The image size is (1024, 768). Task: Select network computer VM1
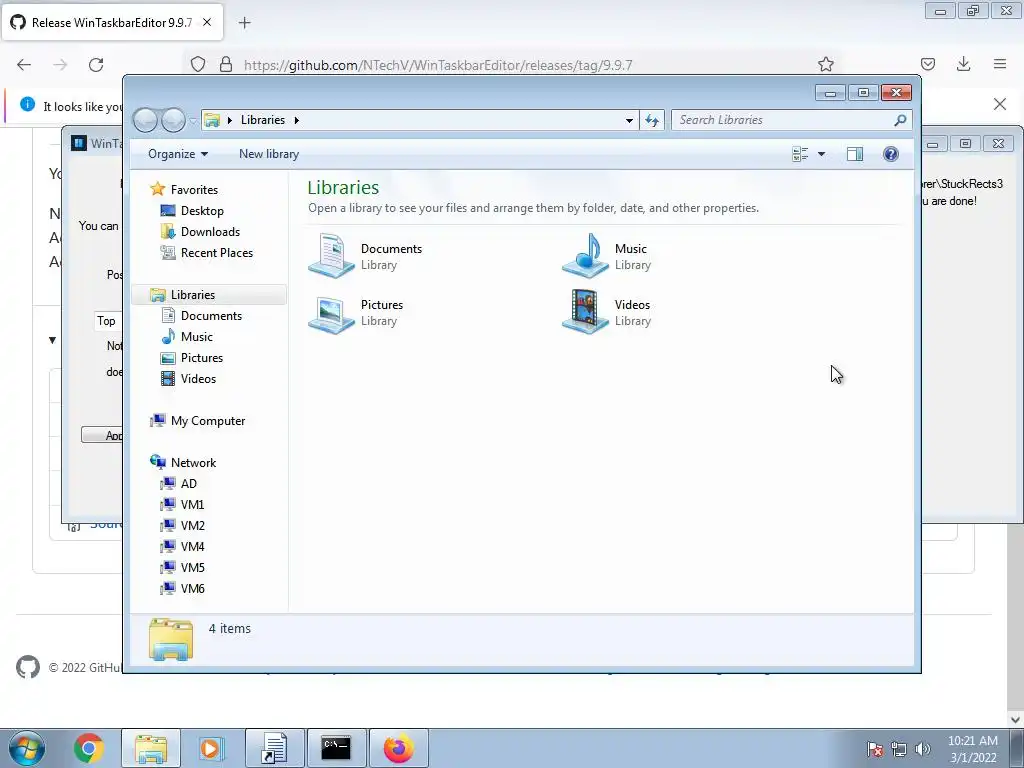tap(192, 504)
